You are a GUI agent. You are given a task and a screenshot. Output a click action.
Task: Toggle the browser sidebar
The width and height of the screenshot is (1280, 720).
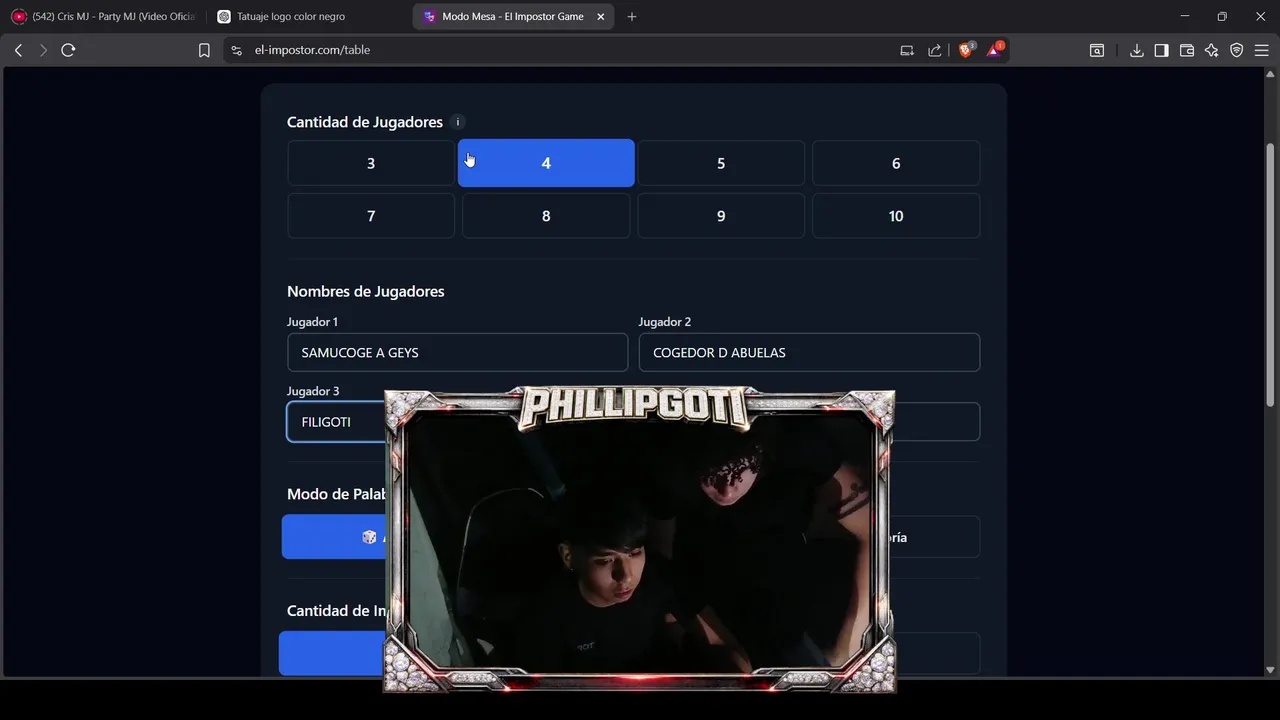tap(1161, 50)
